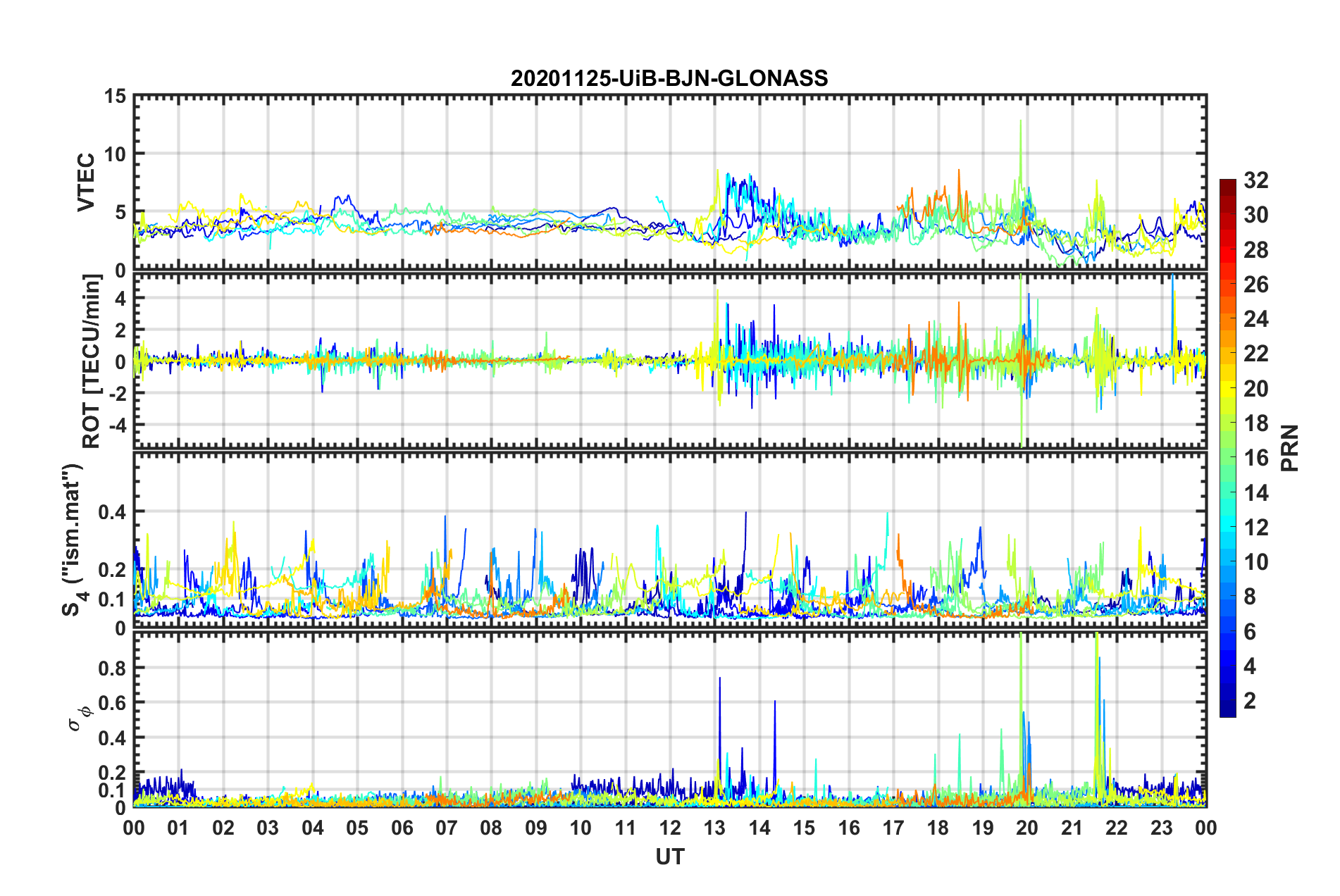Select the VTEC y-axis label

[x=86, y=182]
